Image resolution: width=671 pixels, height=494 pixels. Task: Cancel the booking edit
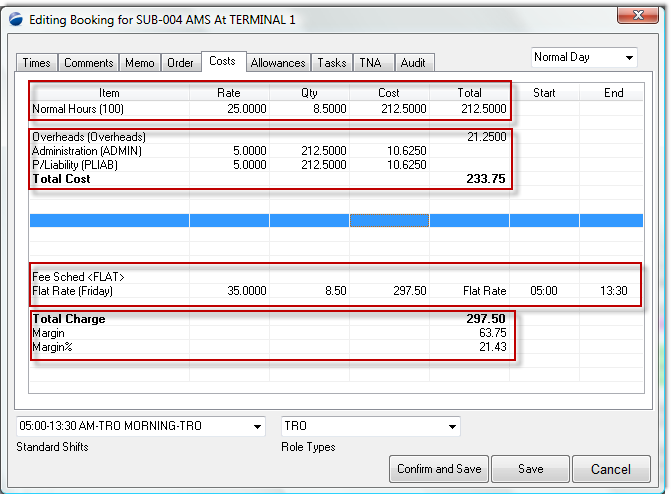point(611,469)
